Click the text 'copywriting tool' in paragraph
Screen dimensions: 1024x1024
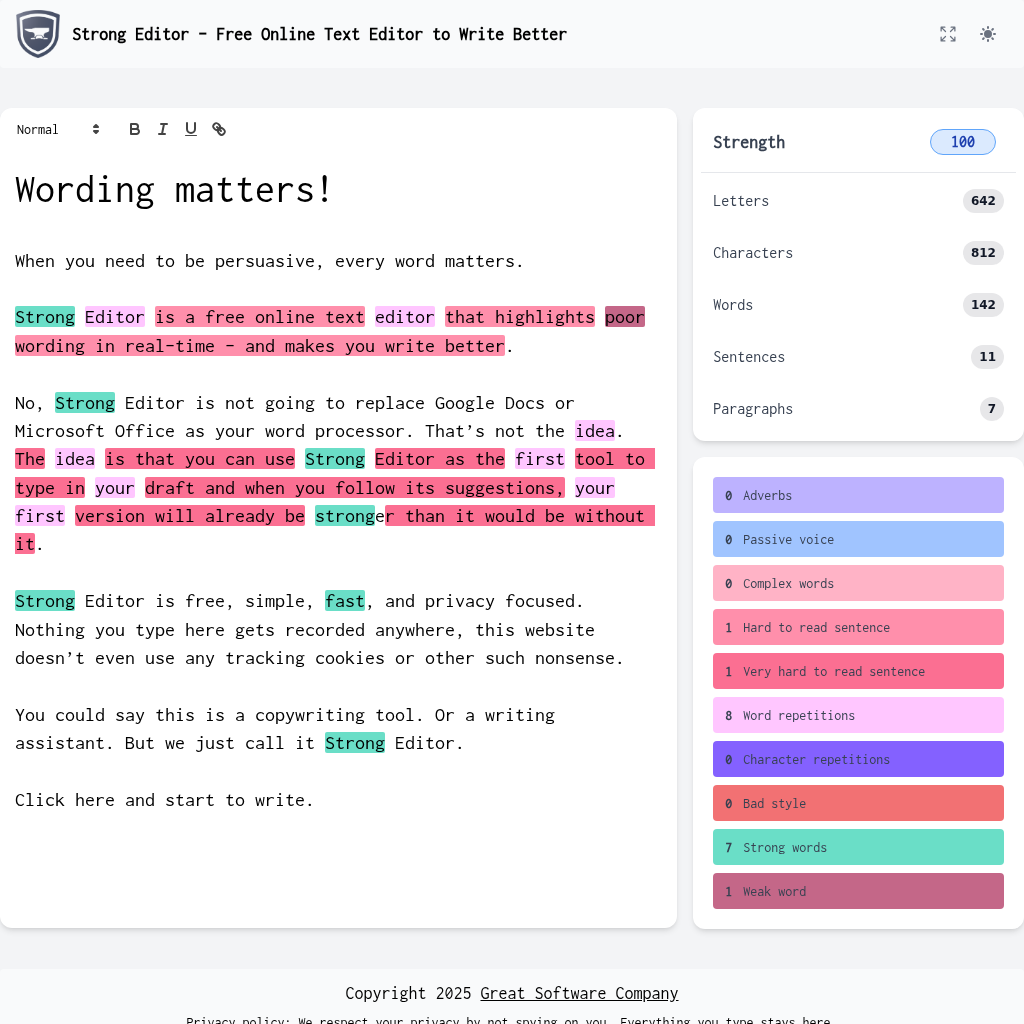pos(334,715)
